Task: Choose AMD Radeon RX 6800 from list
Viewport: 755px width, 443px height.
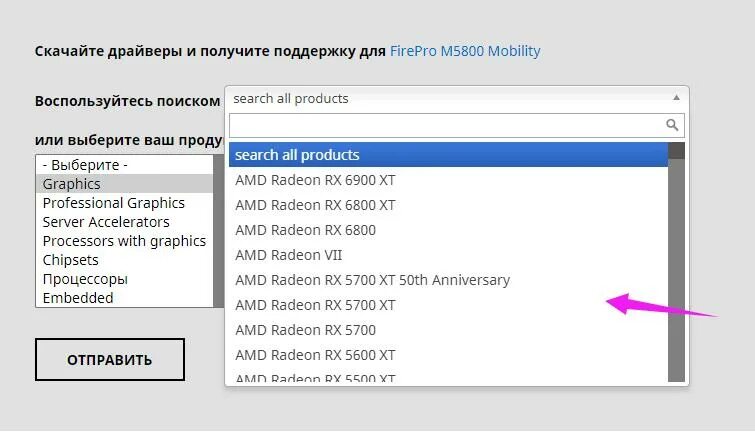Action: tap(448, 230)
